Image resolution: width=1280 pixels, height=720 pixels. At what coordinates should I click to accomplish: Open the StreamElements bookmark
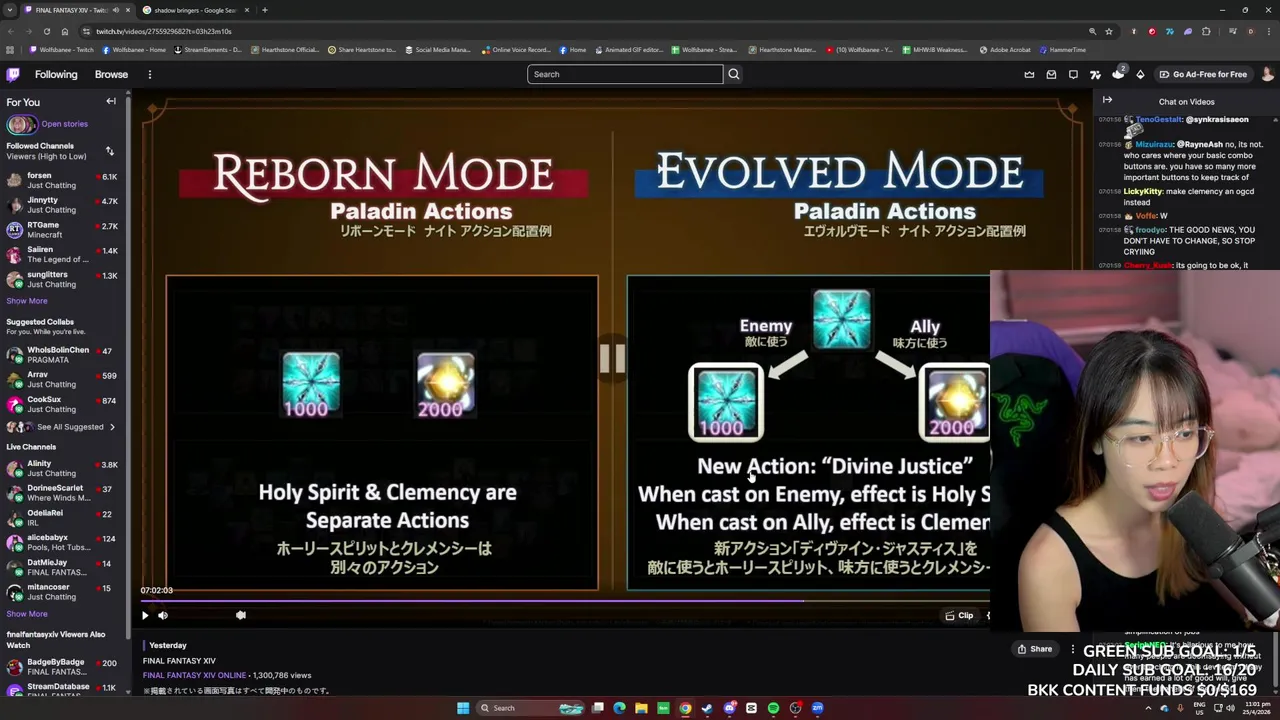coord(208,50)
